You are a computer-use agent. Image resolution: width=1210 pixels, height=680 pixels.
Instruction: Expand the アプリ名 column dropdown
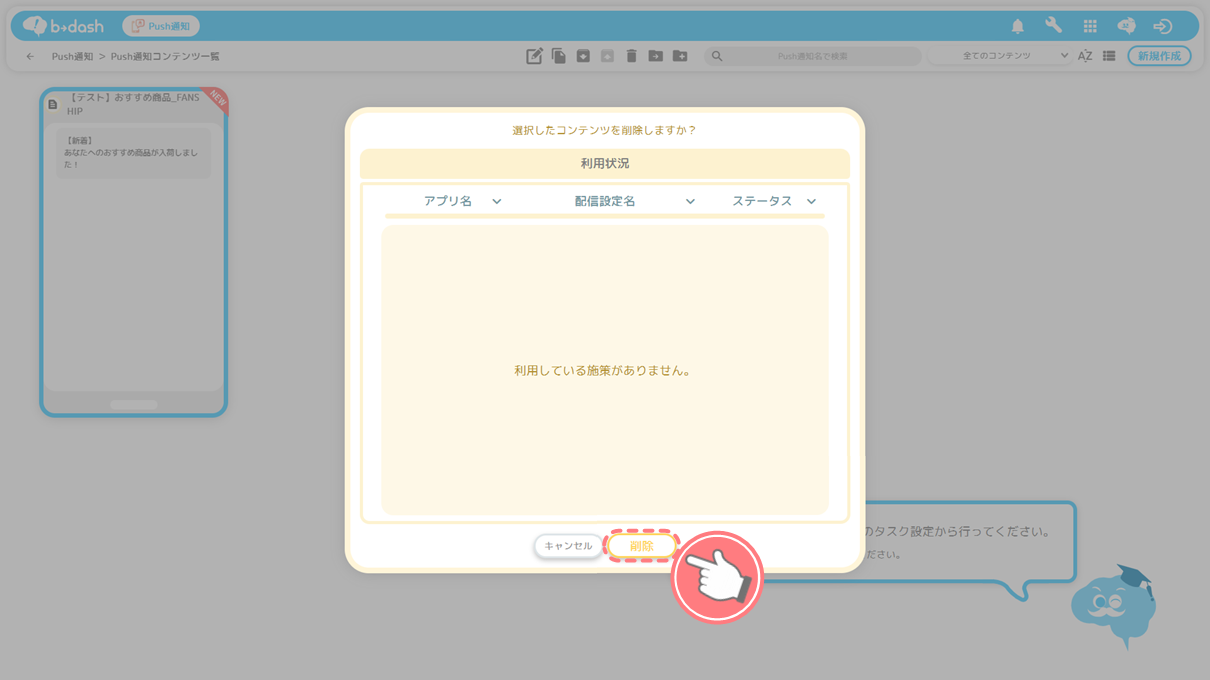click(496, 201)
